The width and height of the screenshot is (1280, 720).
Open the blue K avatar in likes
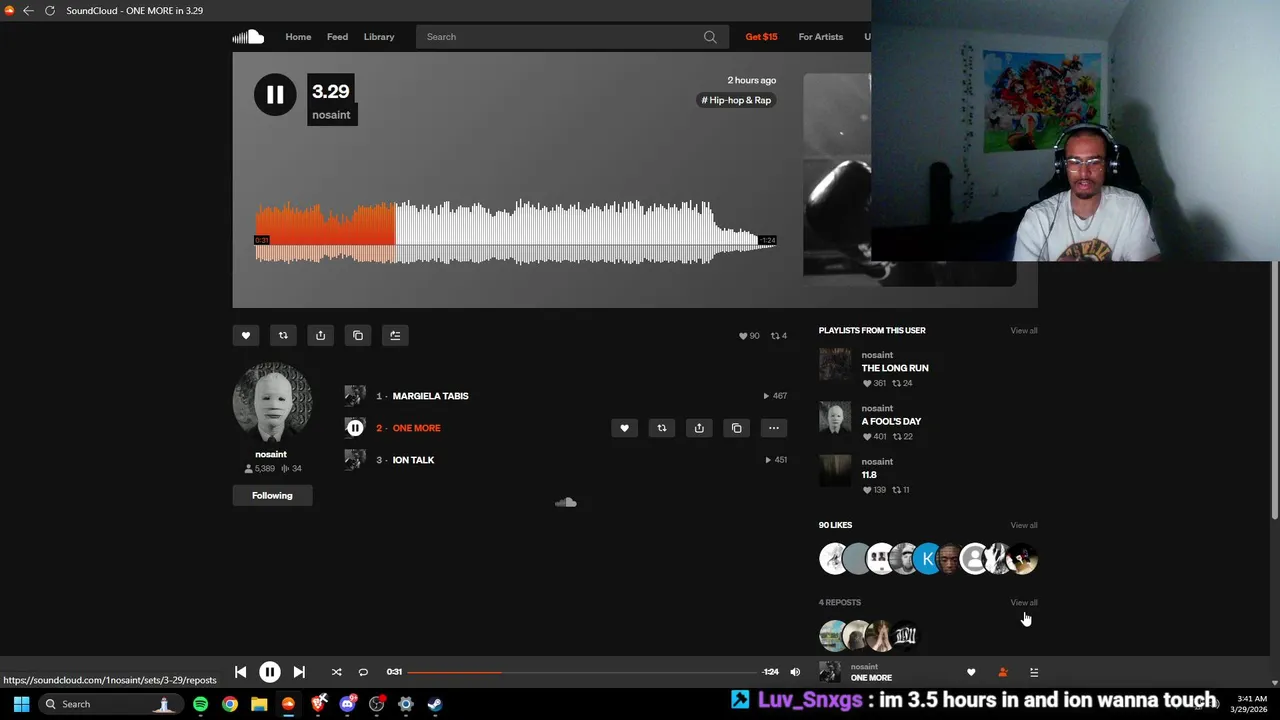[x=928, y=559]
